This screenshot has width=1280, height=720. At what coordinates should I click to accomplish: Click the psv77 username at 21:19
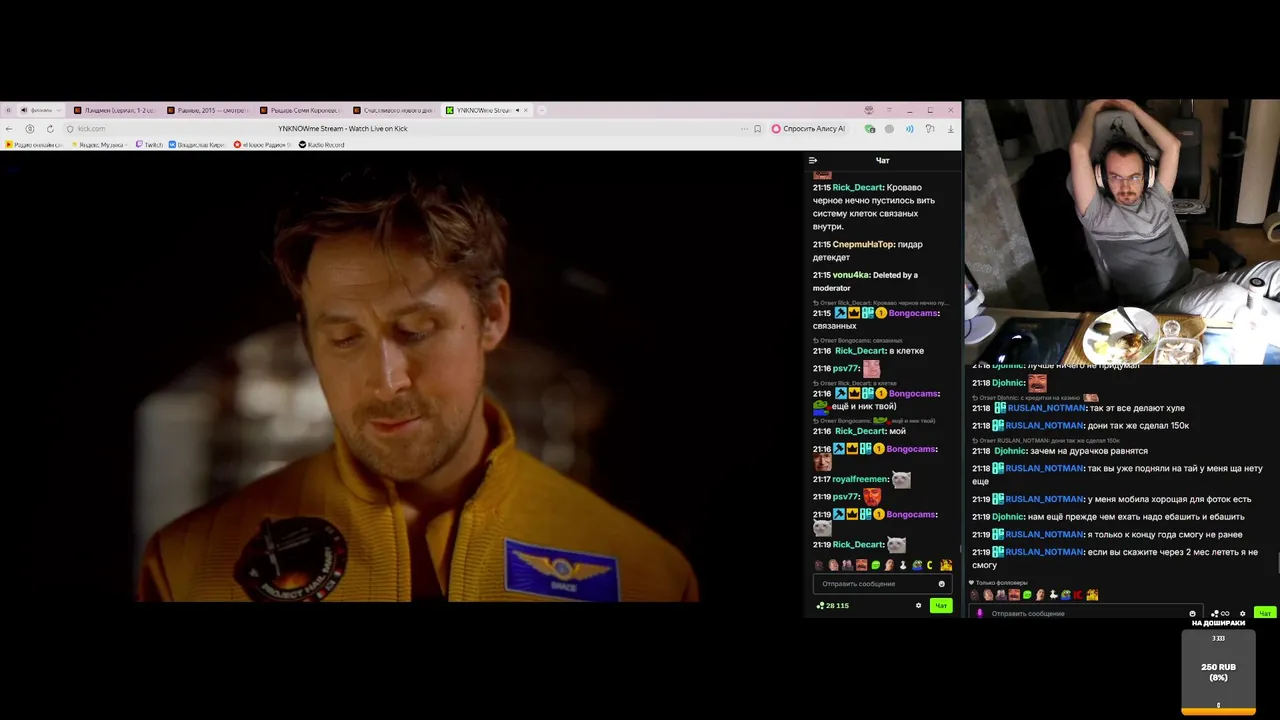point(845,497)
